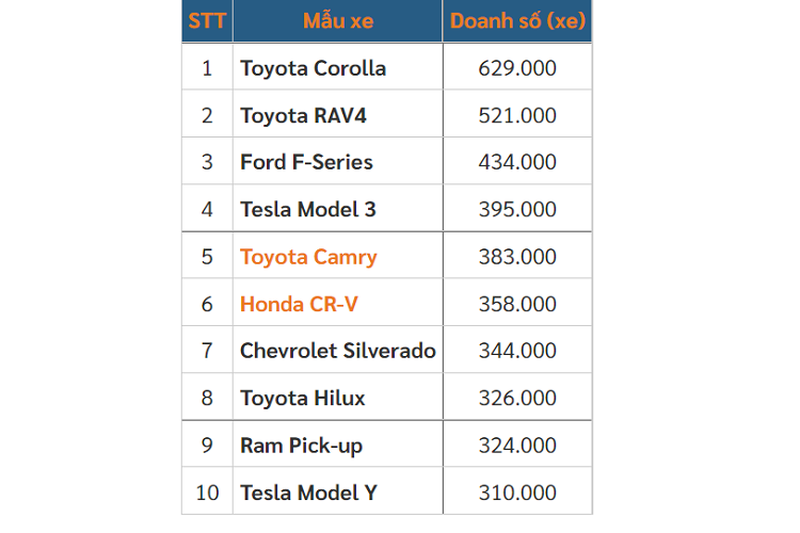Click rank number 10 cell
Viewport: 800px width, 533px height.
207,493
